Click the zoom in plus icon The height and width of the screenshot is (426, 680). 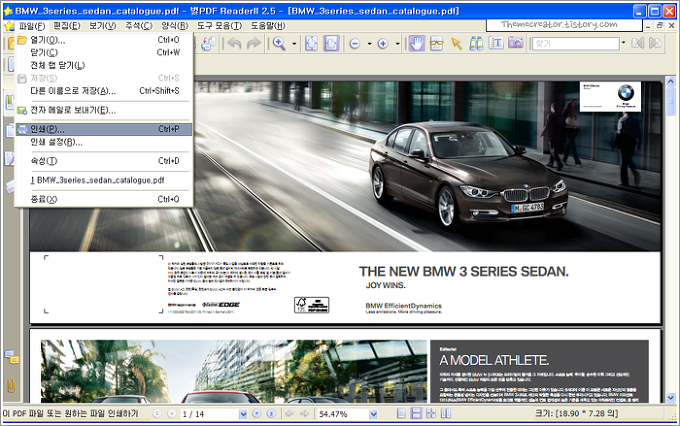tap(382, 44)
